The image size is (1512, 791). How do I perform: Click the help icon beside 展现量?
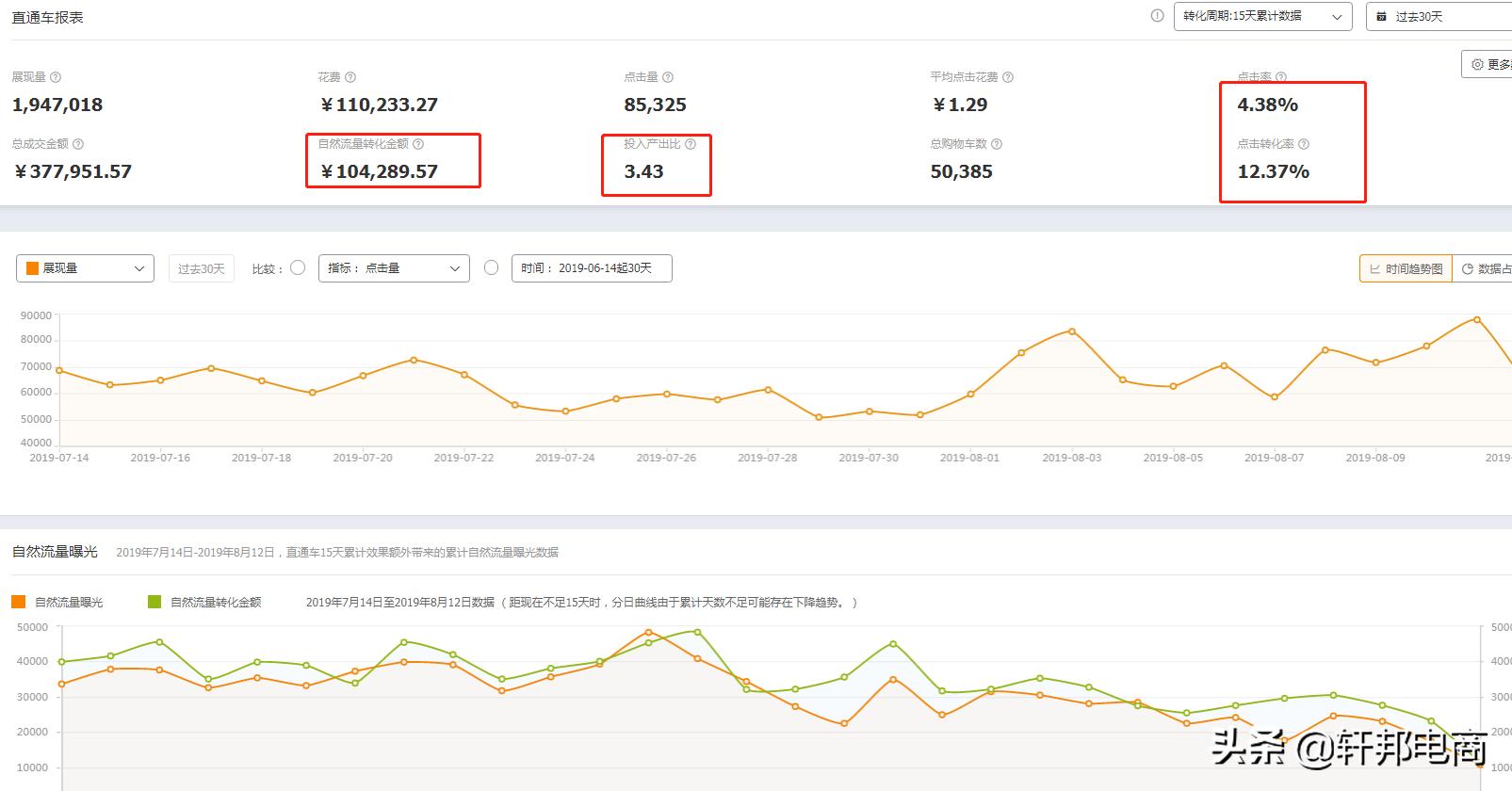point(56,77)
